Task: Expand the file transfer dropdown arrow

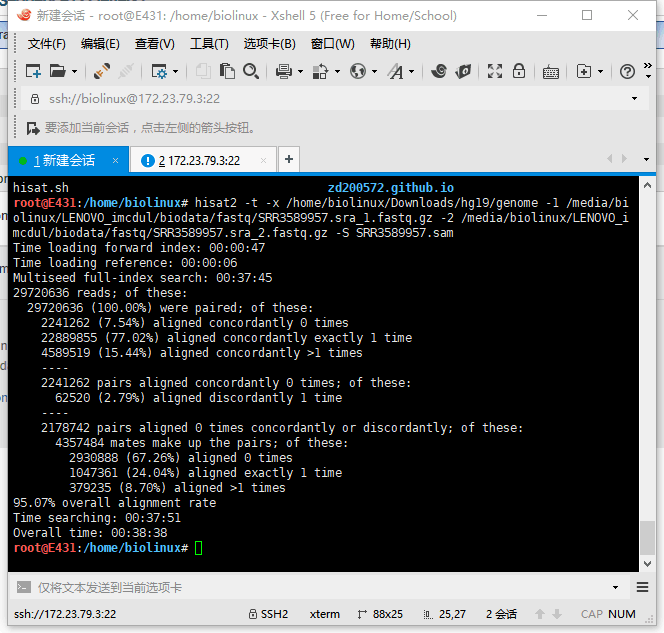Action: (338, 72)
